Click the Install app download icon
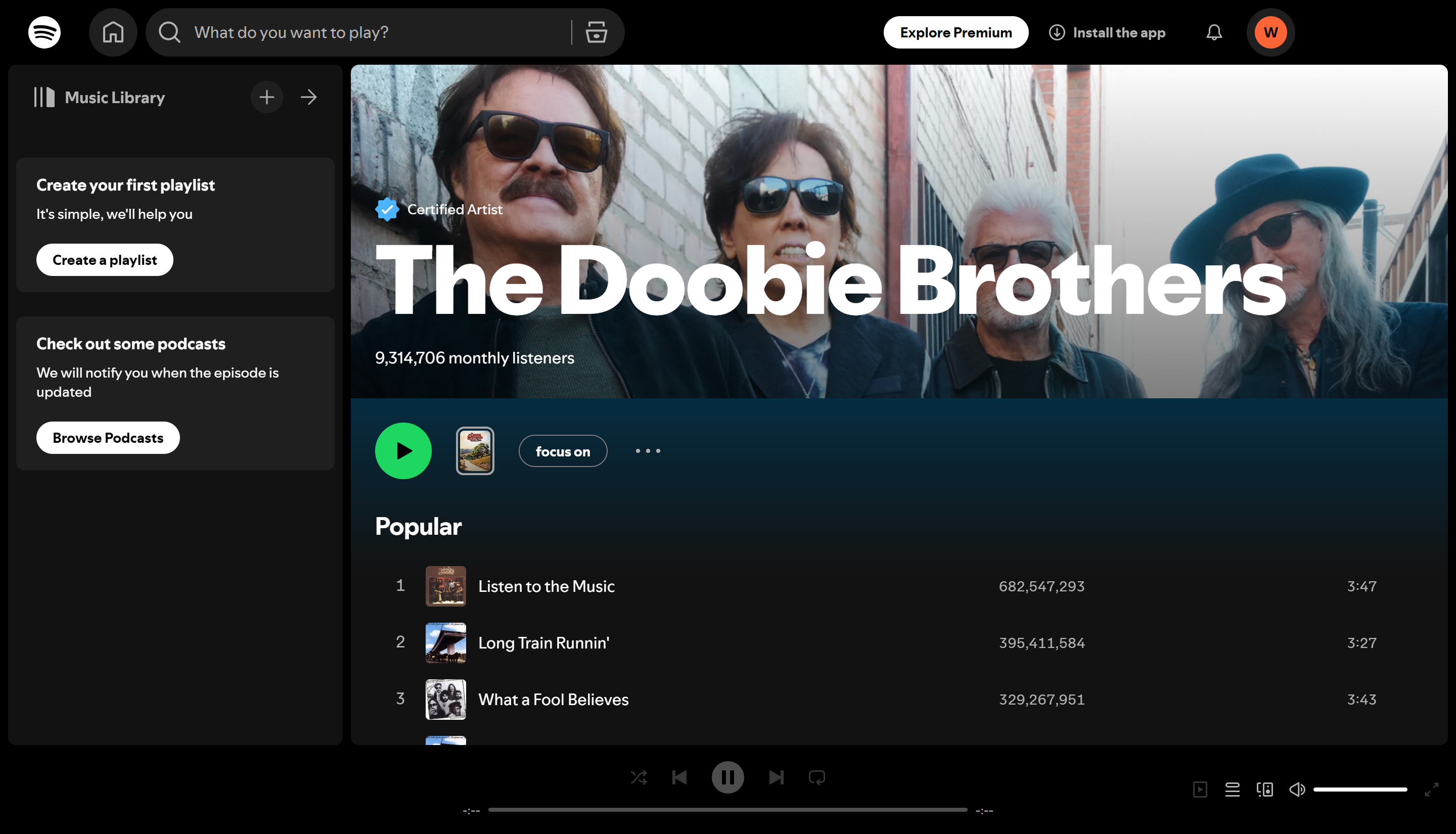The height and width of the screenshot is (834, 1456). point(1057,33)
